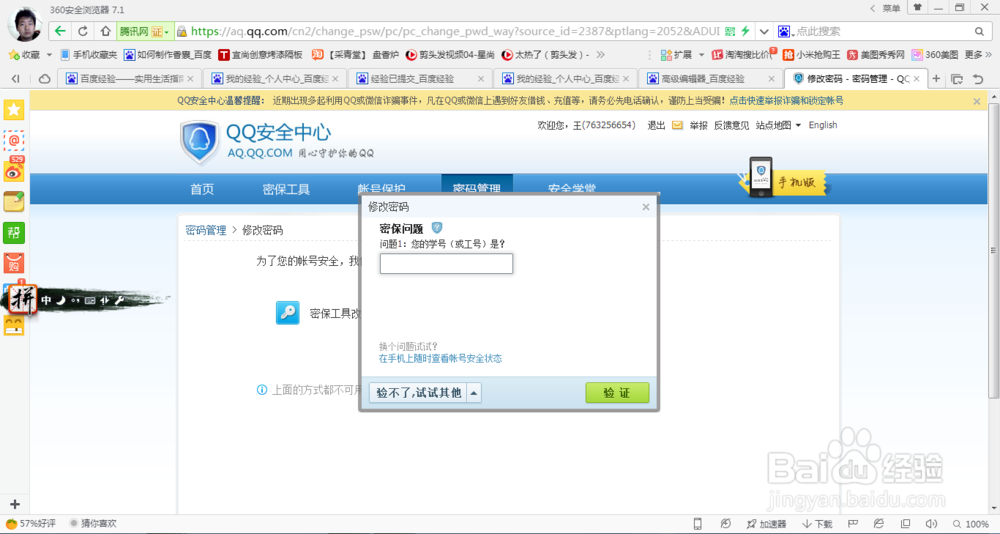Open 安全学堂 in the navigation bar
Screen dimensions: 1000x534
pyautogui.click(x=572, y=189)
